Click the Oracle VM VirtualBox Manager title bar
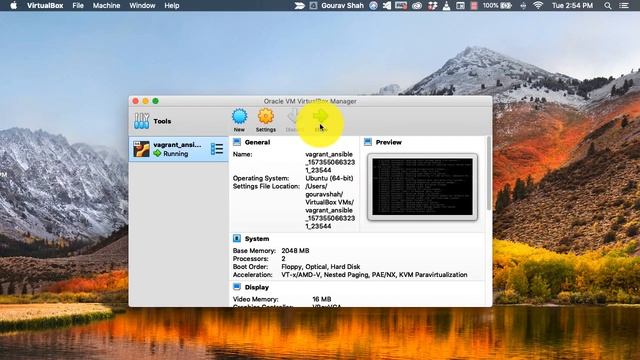 [310, 101]
